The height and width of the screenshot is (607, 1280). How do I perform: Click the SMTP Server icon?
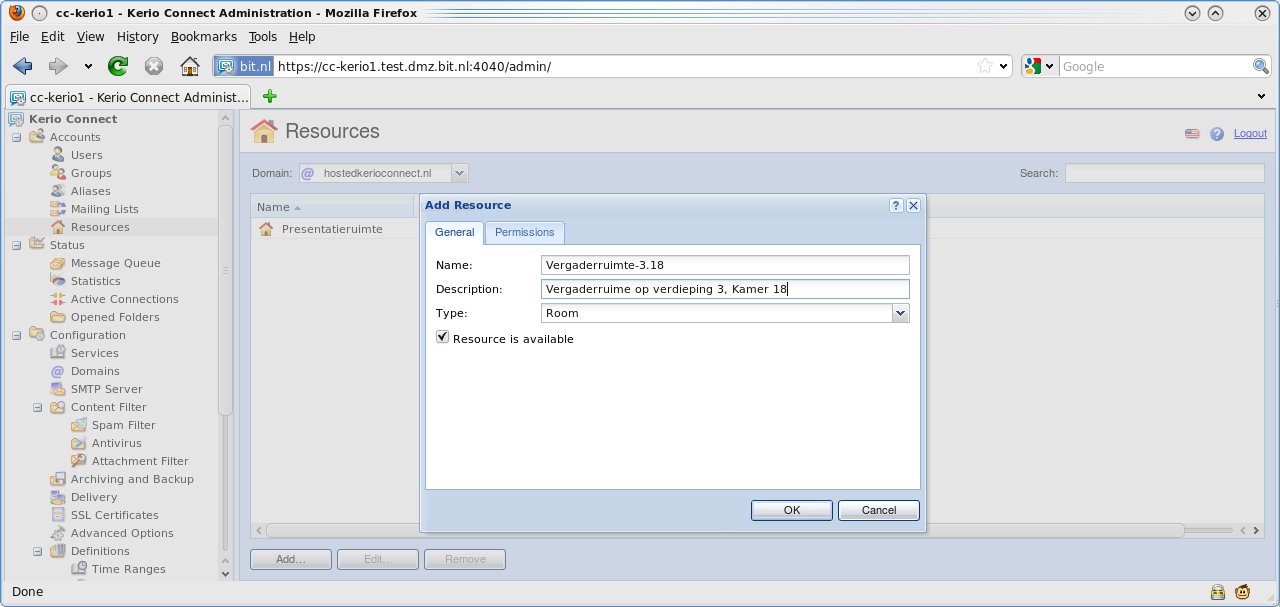point(58,389)
